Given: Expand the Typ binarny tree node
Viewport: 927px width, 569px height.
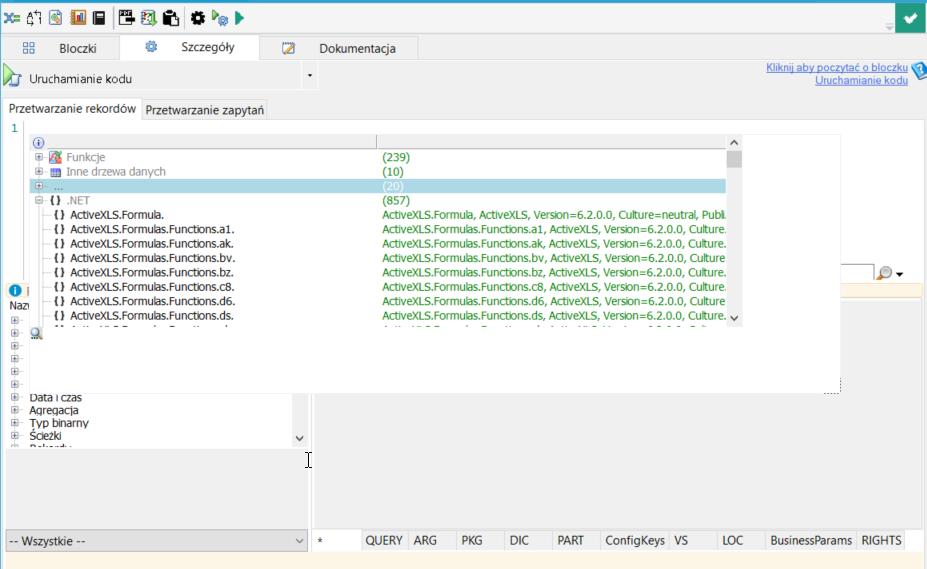Looking at the screenshot, I should point(15,423).
